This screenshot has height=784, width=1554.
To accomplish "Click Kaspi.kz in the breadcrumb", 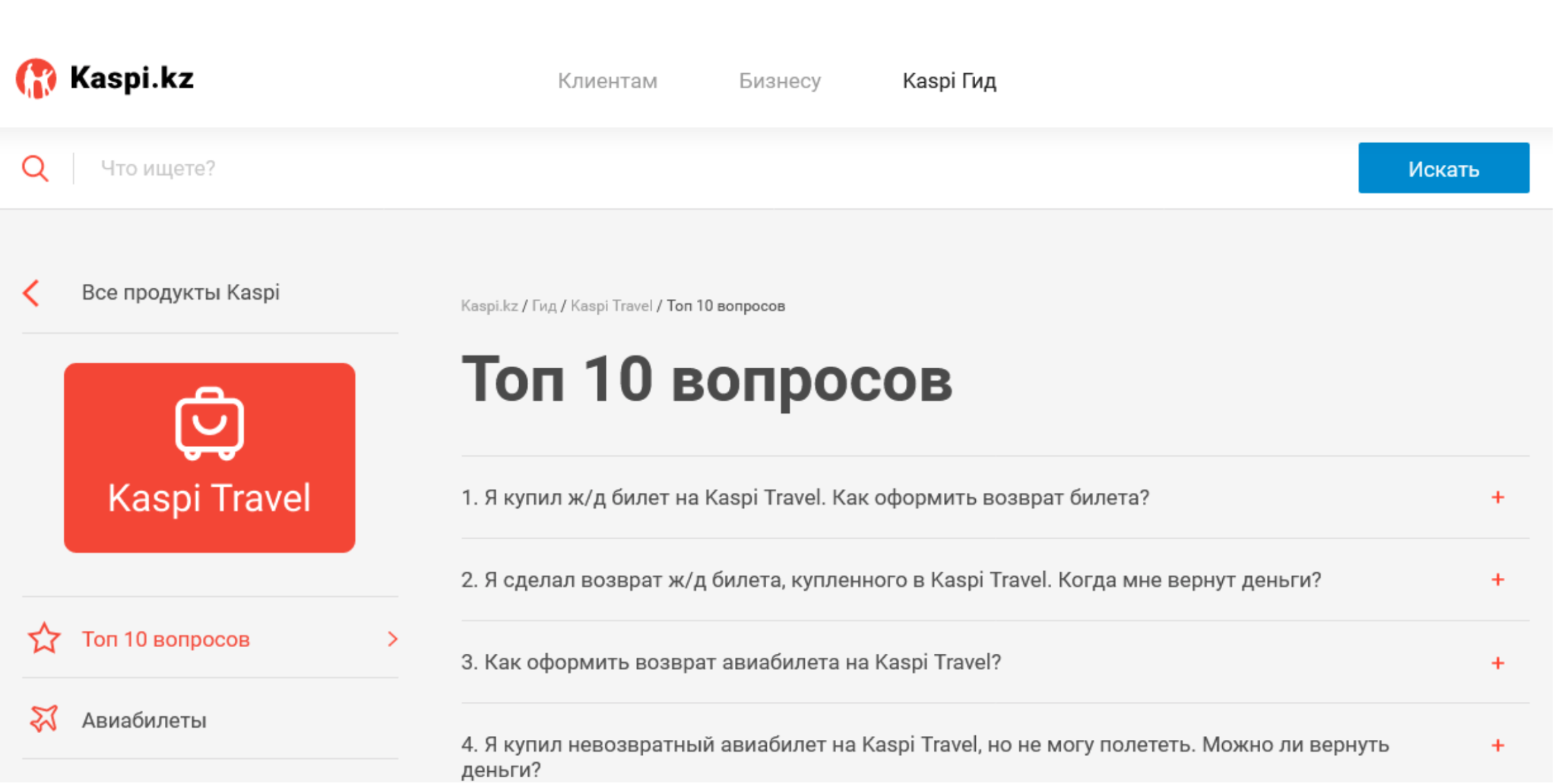I will [x=489, y=306].
